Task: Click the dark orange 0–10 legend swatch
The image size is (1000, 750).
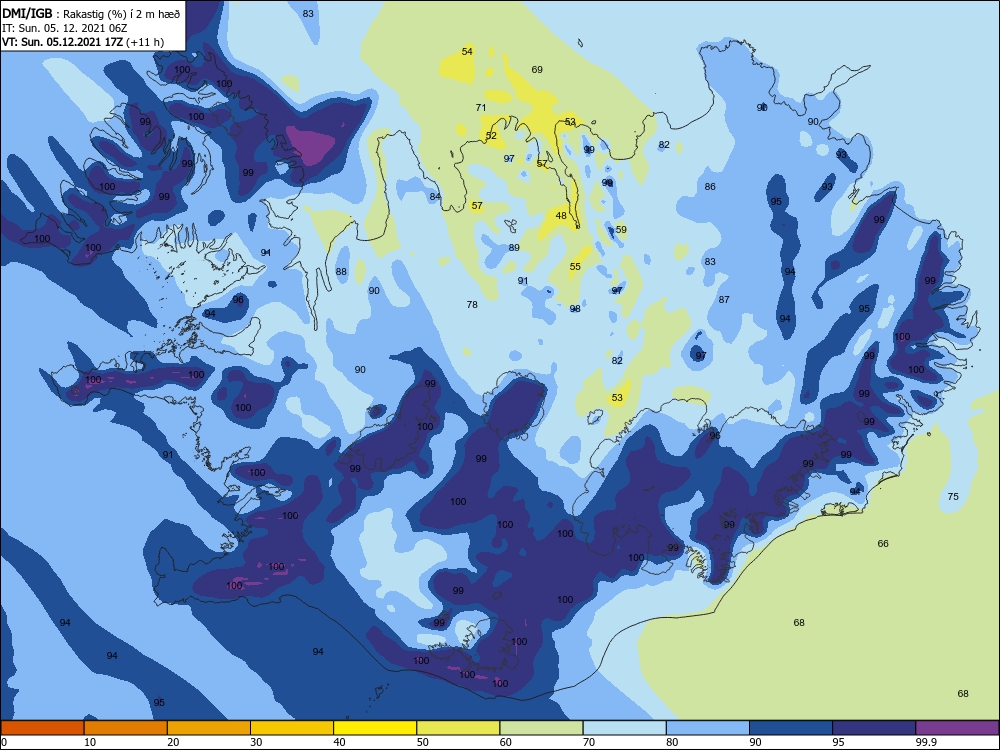Action: [42, 728]
